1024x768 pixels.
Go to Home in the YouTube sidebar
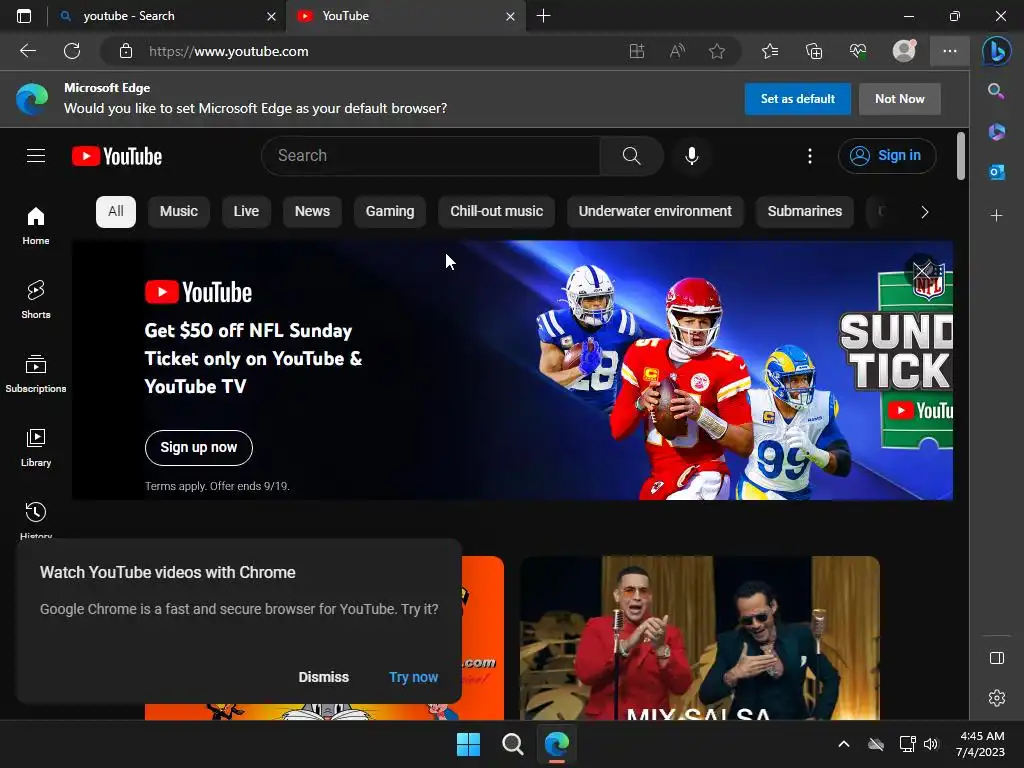point(36,225)
